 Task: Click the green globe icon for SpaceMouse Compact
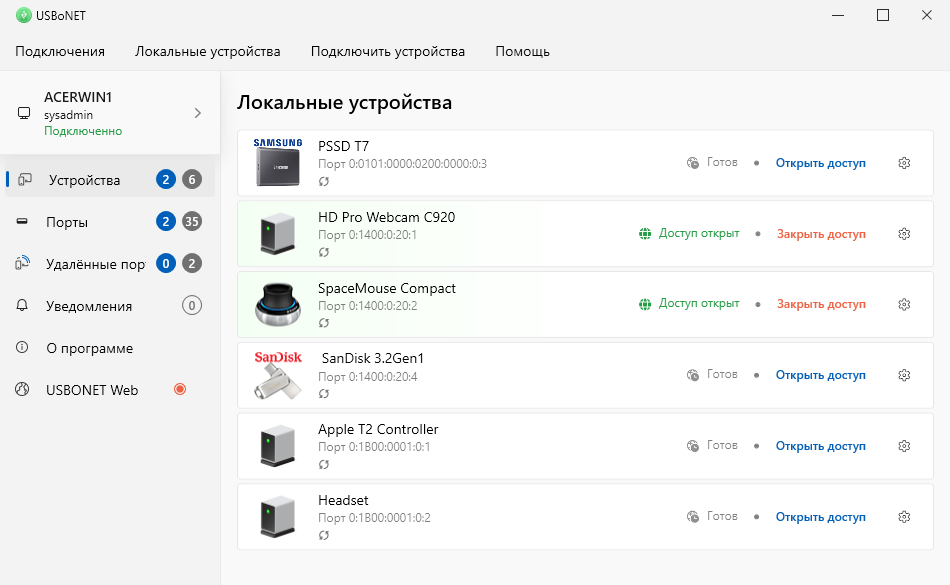pos(645,304)
